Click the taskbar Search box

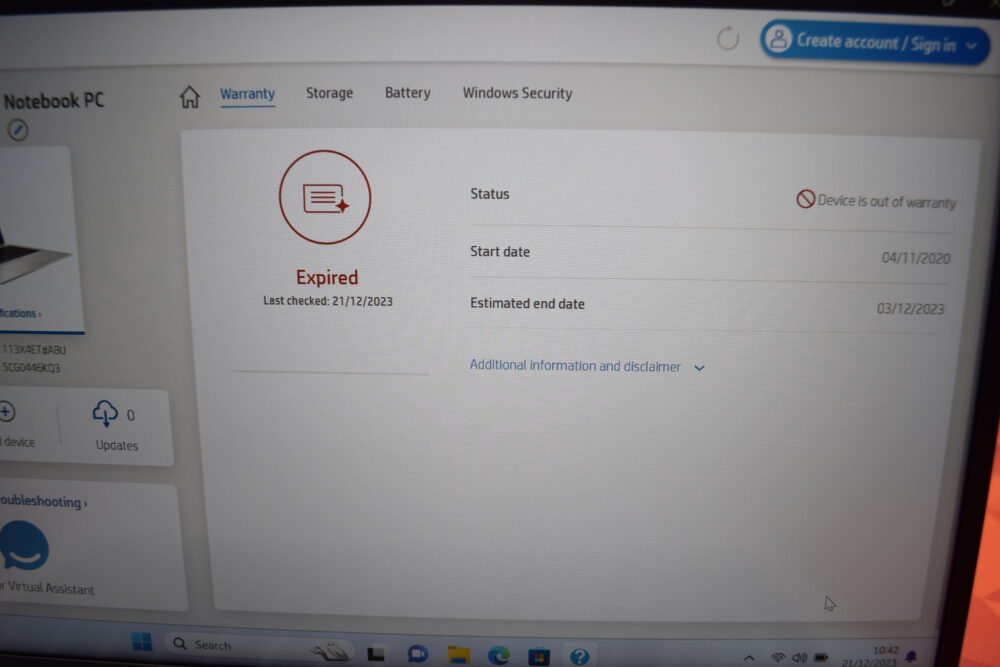258,645
